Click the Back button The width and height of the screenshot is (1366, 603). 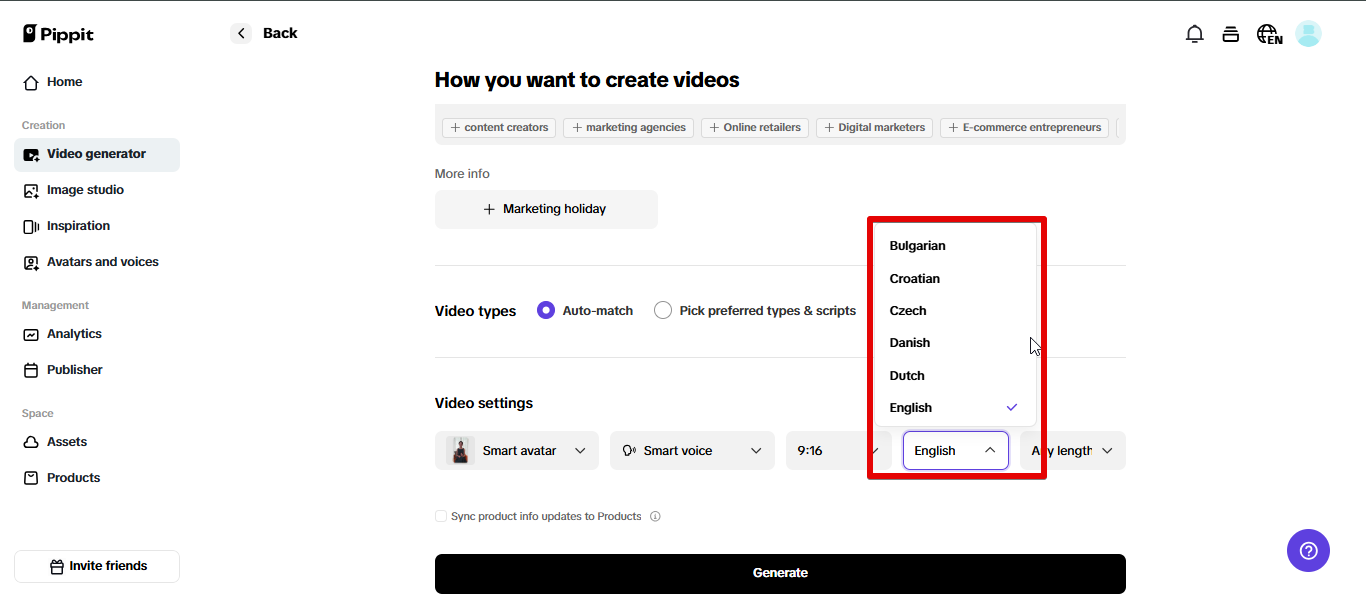[x=263, y=32]
